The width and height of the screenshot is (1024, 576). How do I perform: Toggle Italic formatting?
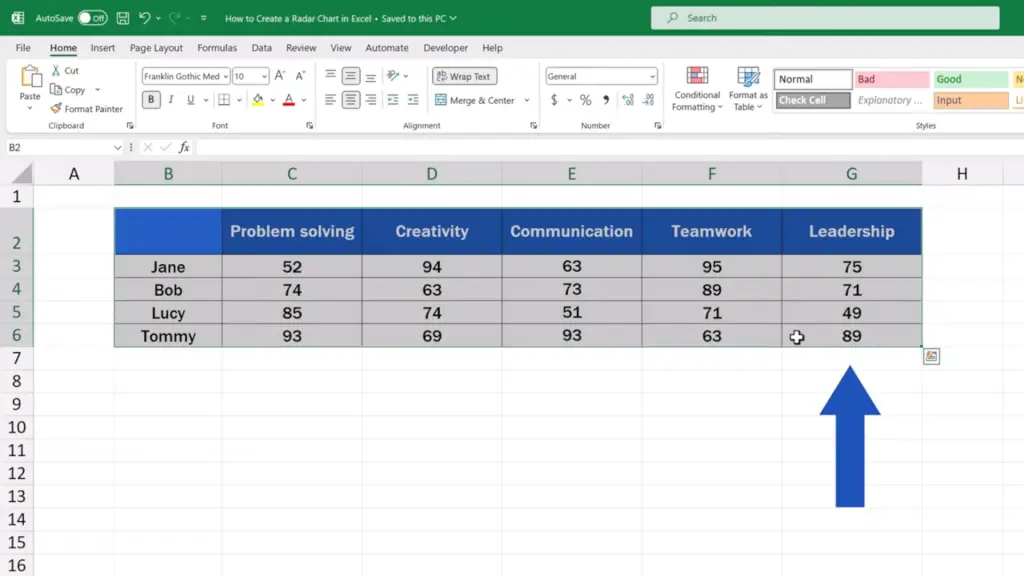[x=171, y=100]
